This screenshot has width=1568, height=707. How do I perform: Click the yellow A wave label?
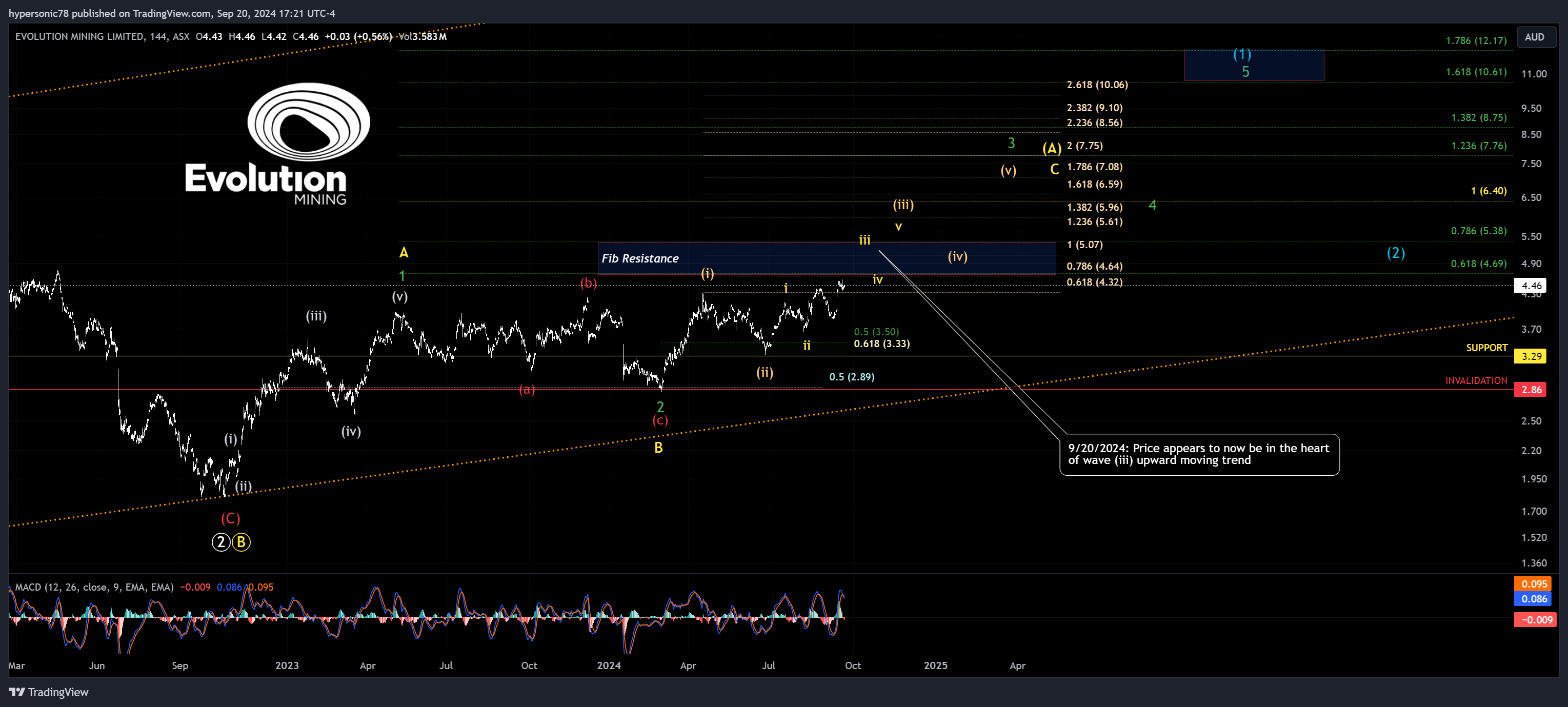[x=404, y=252]
